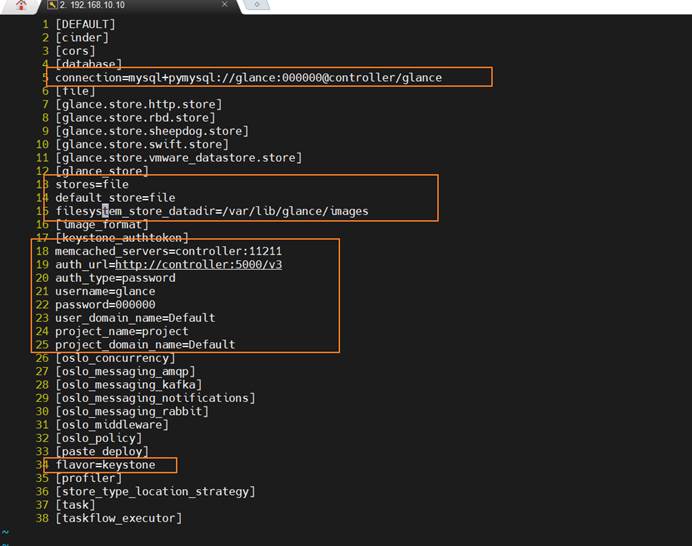692x546 pixels.
Task: Click the [store_type_location_strategy] line
Action: click(155, 491)
